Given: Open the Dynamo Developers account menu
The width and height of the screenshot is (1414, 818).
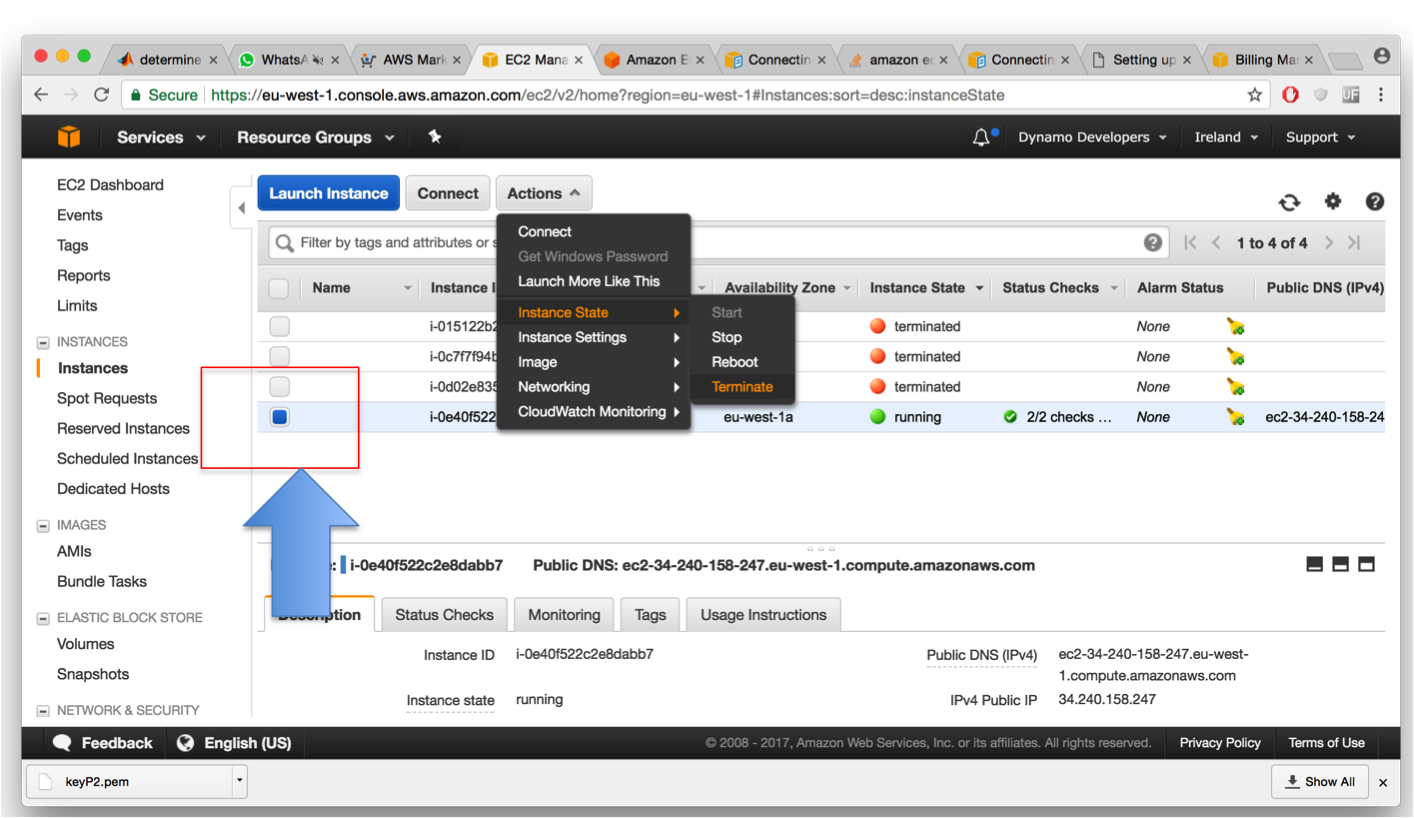Looking at the screenshot, I should tap(1092, 137).
